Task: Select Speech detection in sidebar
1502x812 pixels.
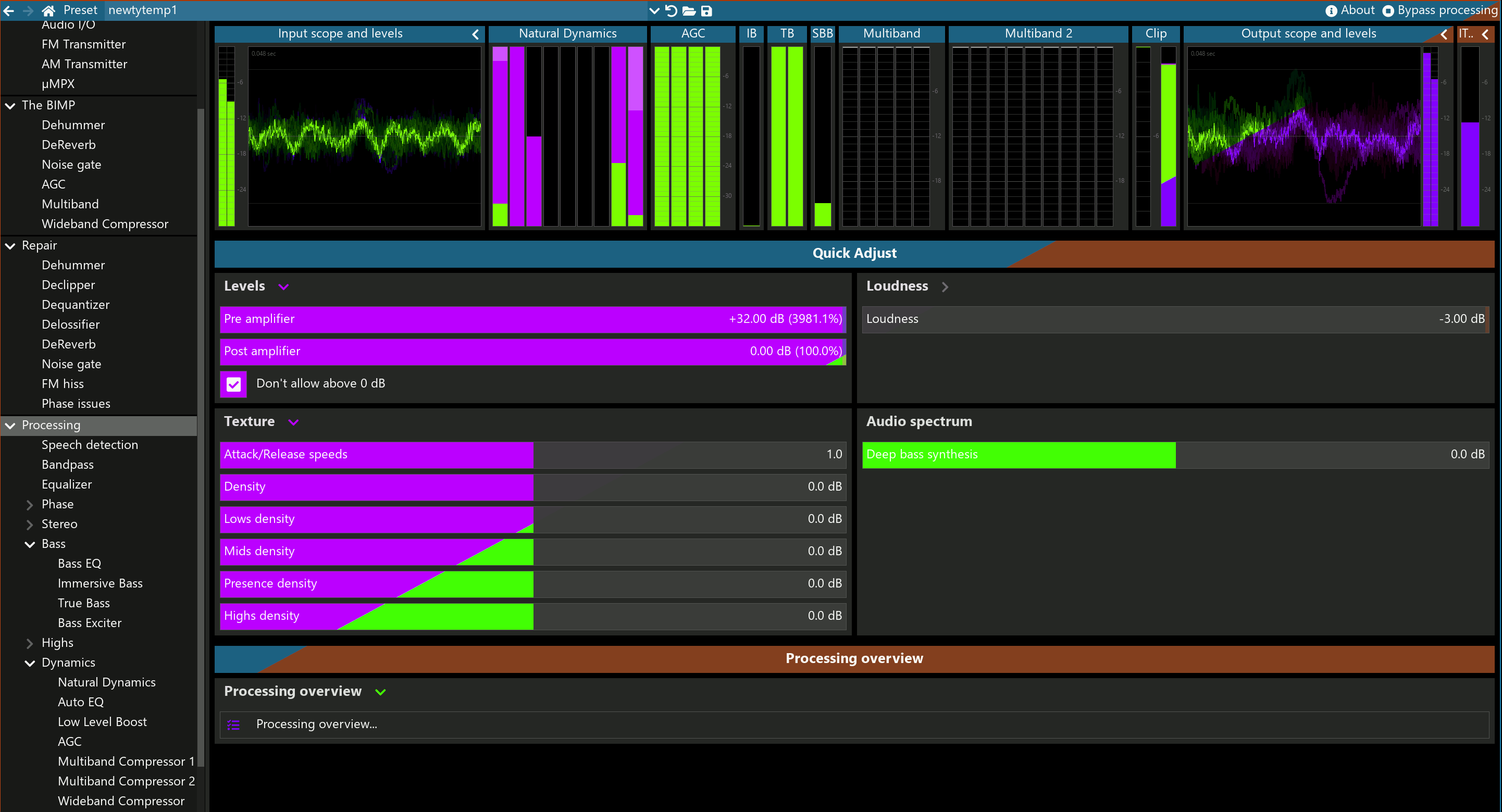Action: coord(90,445)
